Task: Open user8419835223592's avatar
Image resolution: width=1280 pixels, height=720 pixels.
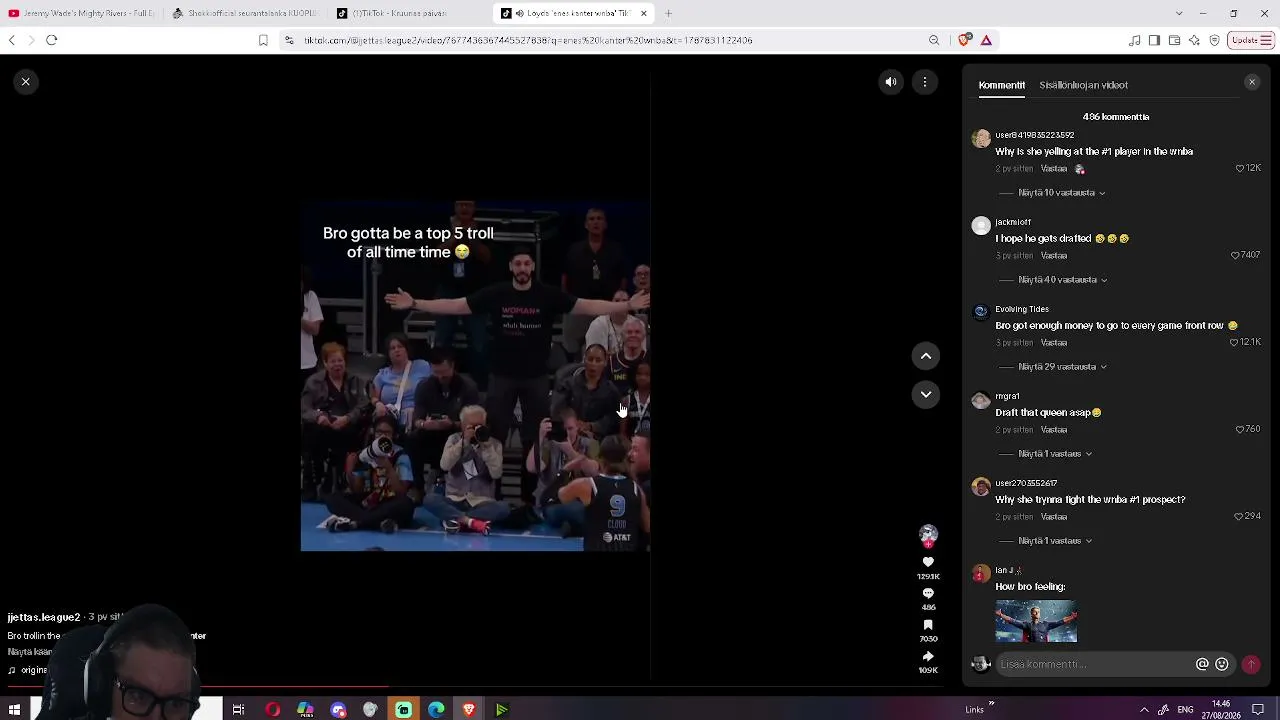Action: [981, 139]
